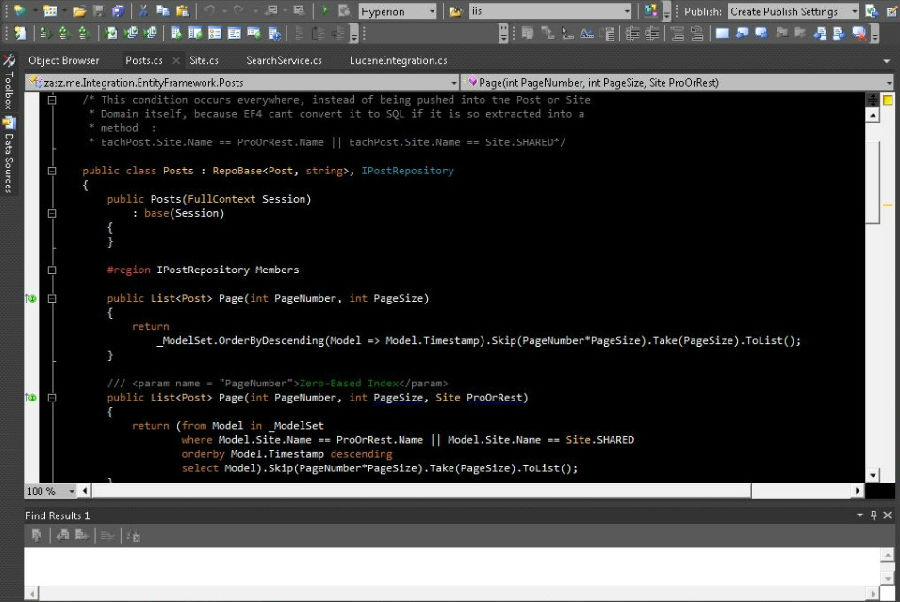The width and height of the screenshot is (900, 602).
Task: Switch to the LuceneIntegration.cs tab
Action: 398,60
